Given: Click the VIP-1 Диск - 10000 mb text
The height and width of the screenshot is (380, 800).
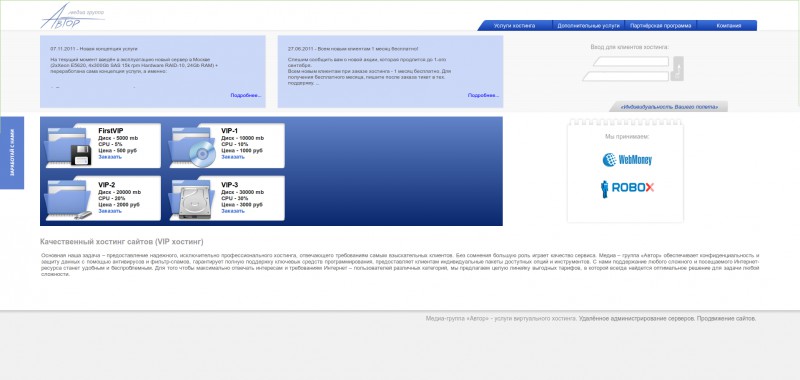Looking at the screenshot, I should pyautogui.click(x=243, y=138).
